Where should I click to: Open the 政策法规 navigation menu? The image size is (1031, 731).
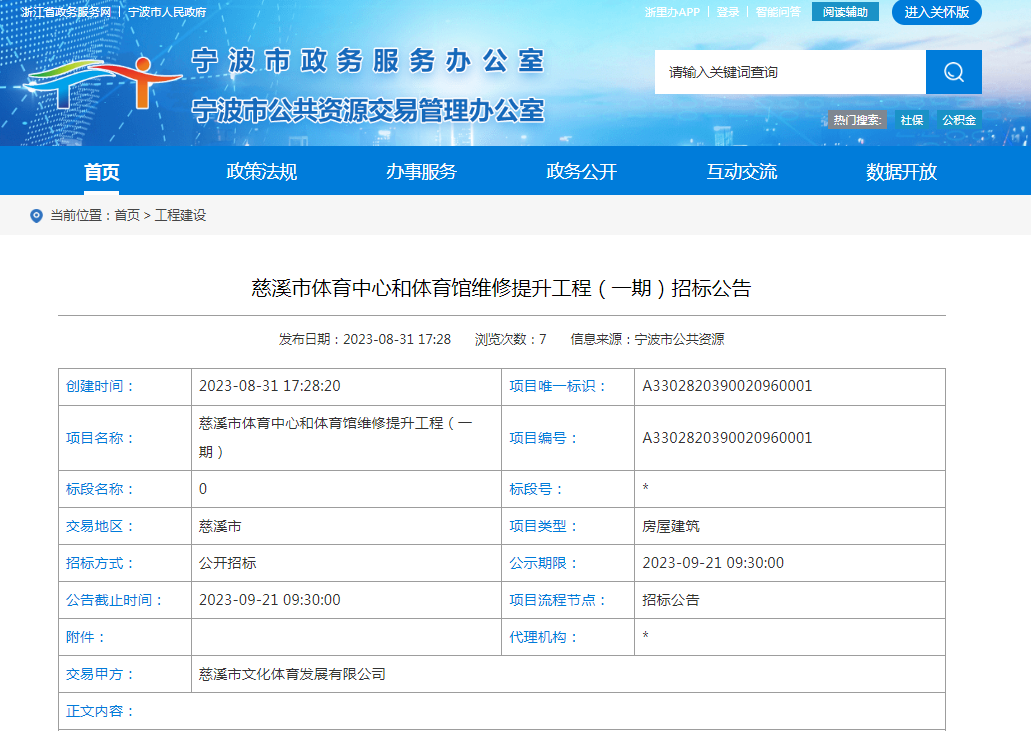[261, 172]
